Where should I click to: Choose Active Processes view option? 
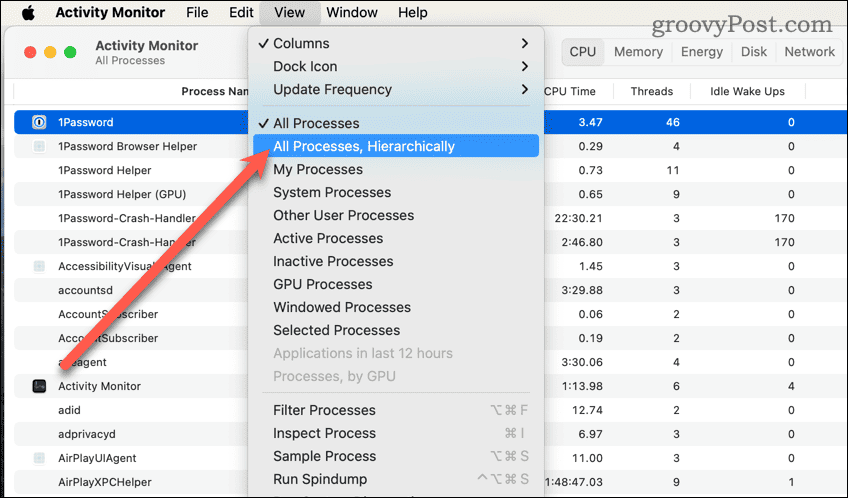396,238
